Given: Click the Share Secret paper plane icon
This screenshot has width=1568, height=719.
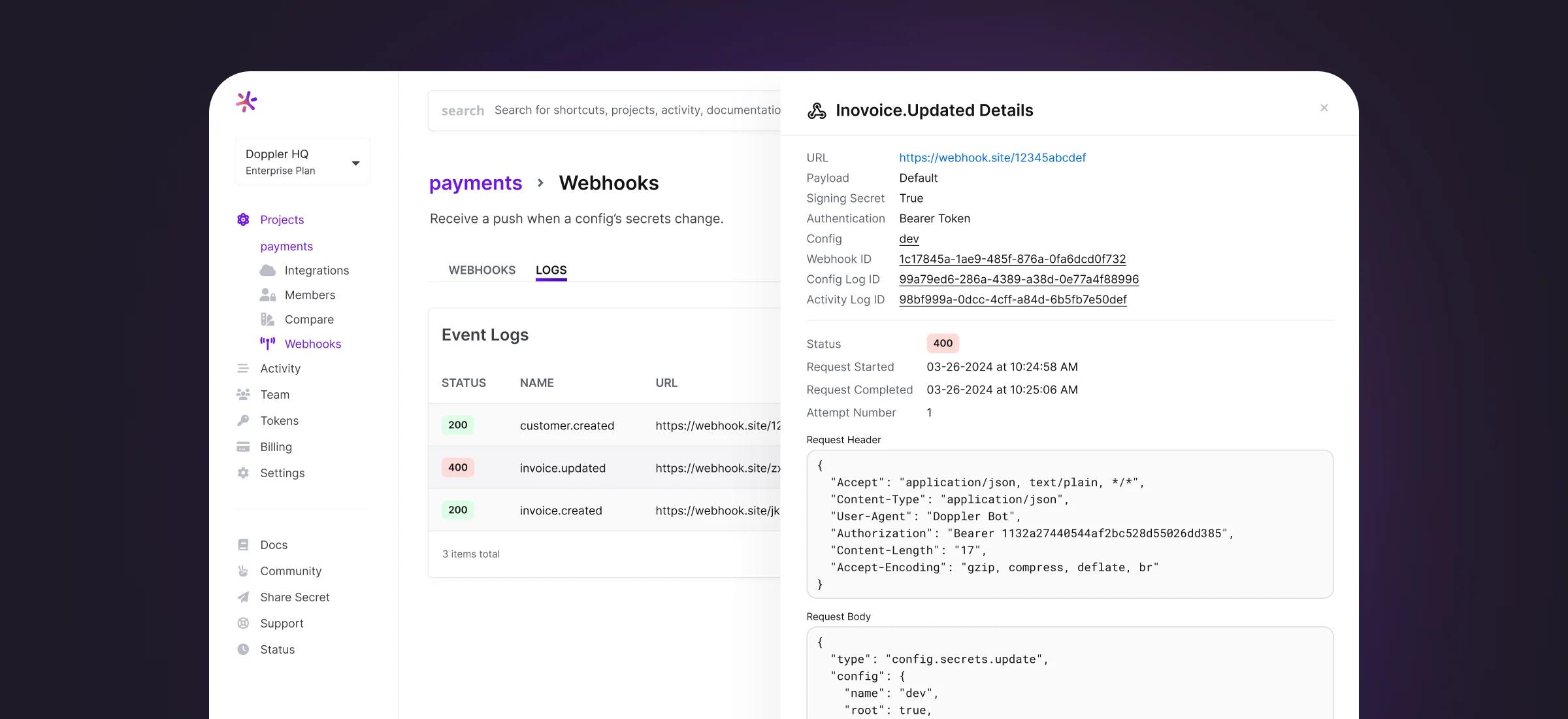Looking at the screenshot, I should click(x=243, y=597).
